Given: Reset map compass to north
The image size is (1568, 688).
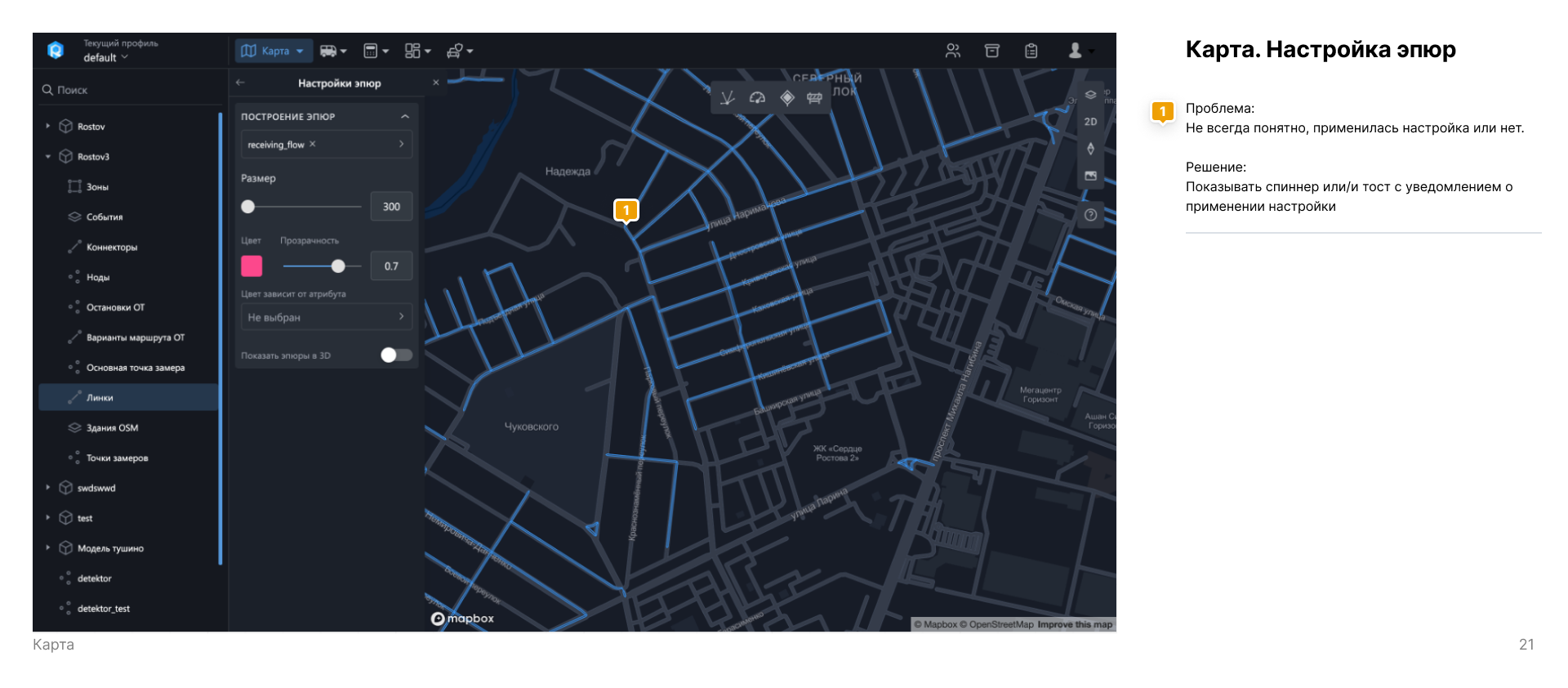Looking at the screenshot, I should click(x=1090, y=149).
